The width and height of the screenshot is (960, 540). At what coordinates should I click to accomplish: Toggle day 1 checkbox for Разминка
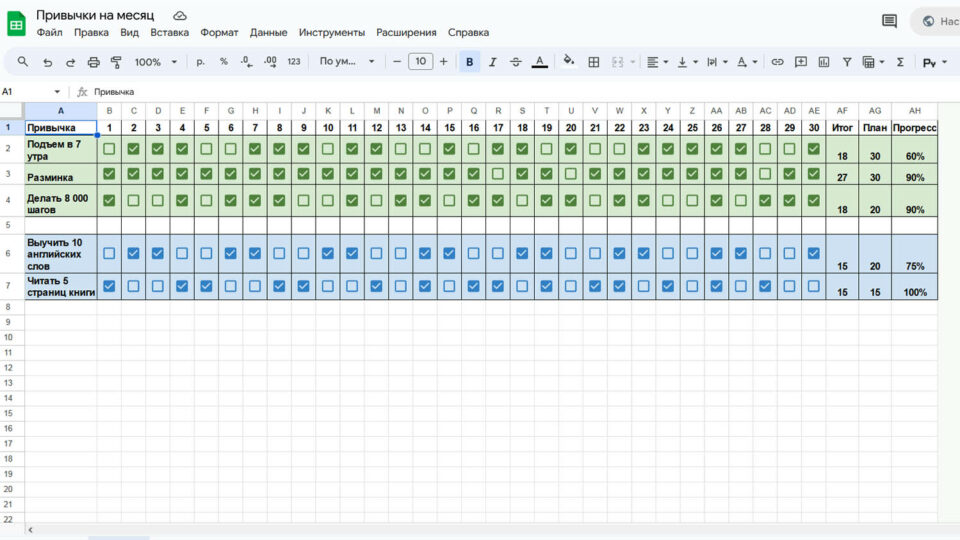tap(109, 173)
